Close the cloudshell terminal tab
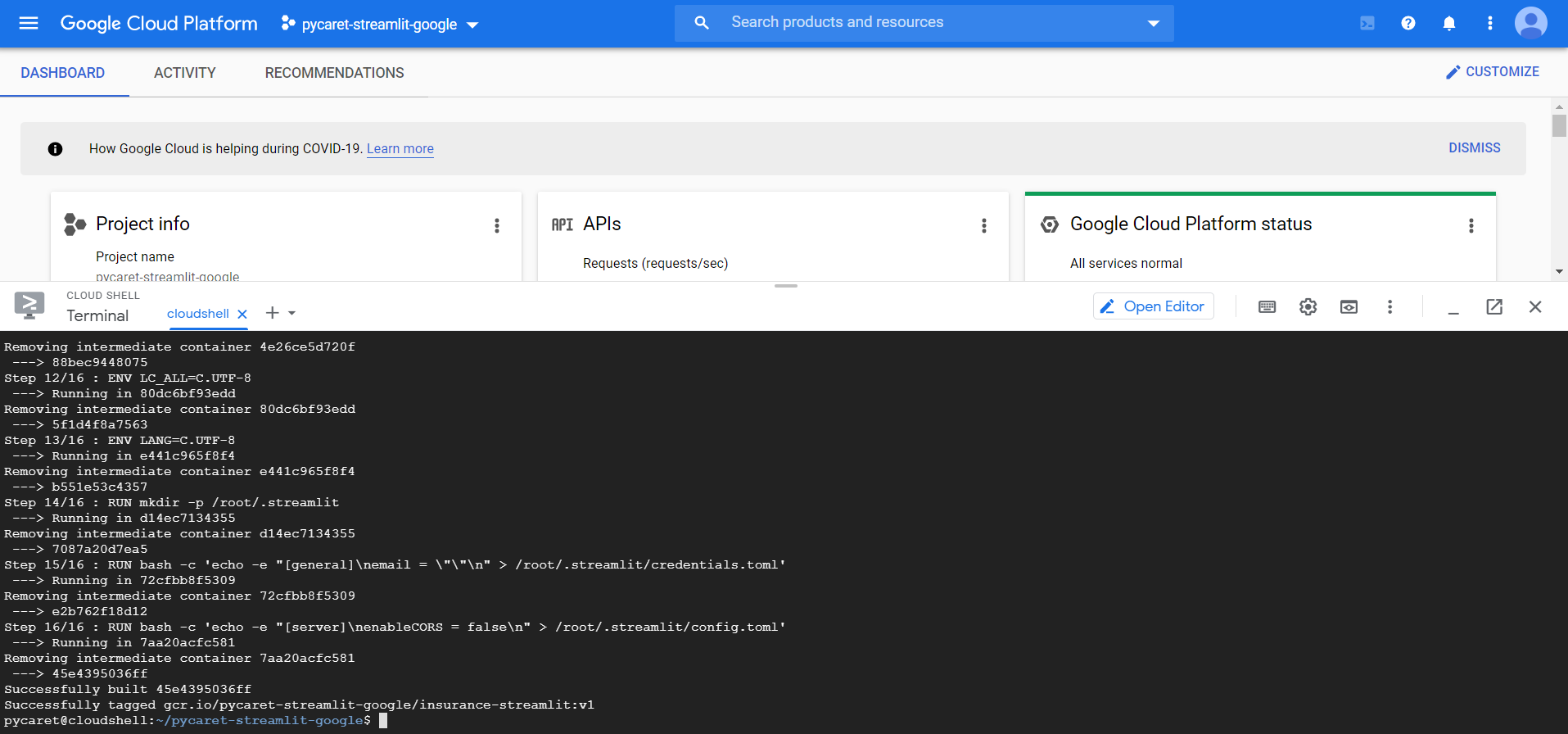The image size is (1568, 734). click(x=242, y=314)
